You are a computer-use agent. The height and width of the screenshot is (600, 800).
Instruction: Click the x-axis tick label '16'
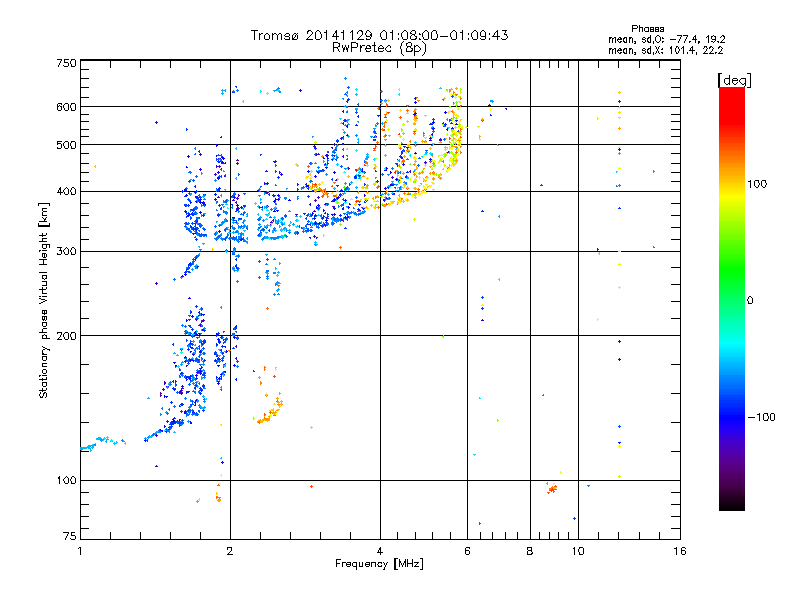(680, 551)
